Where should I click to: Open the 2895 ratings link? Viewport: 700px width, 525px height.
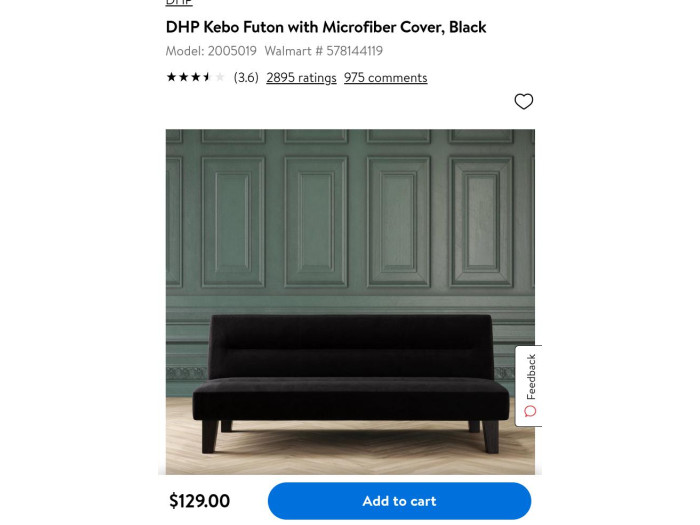click(301, 78)
